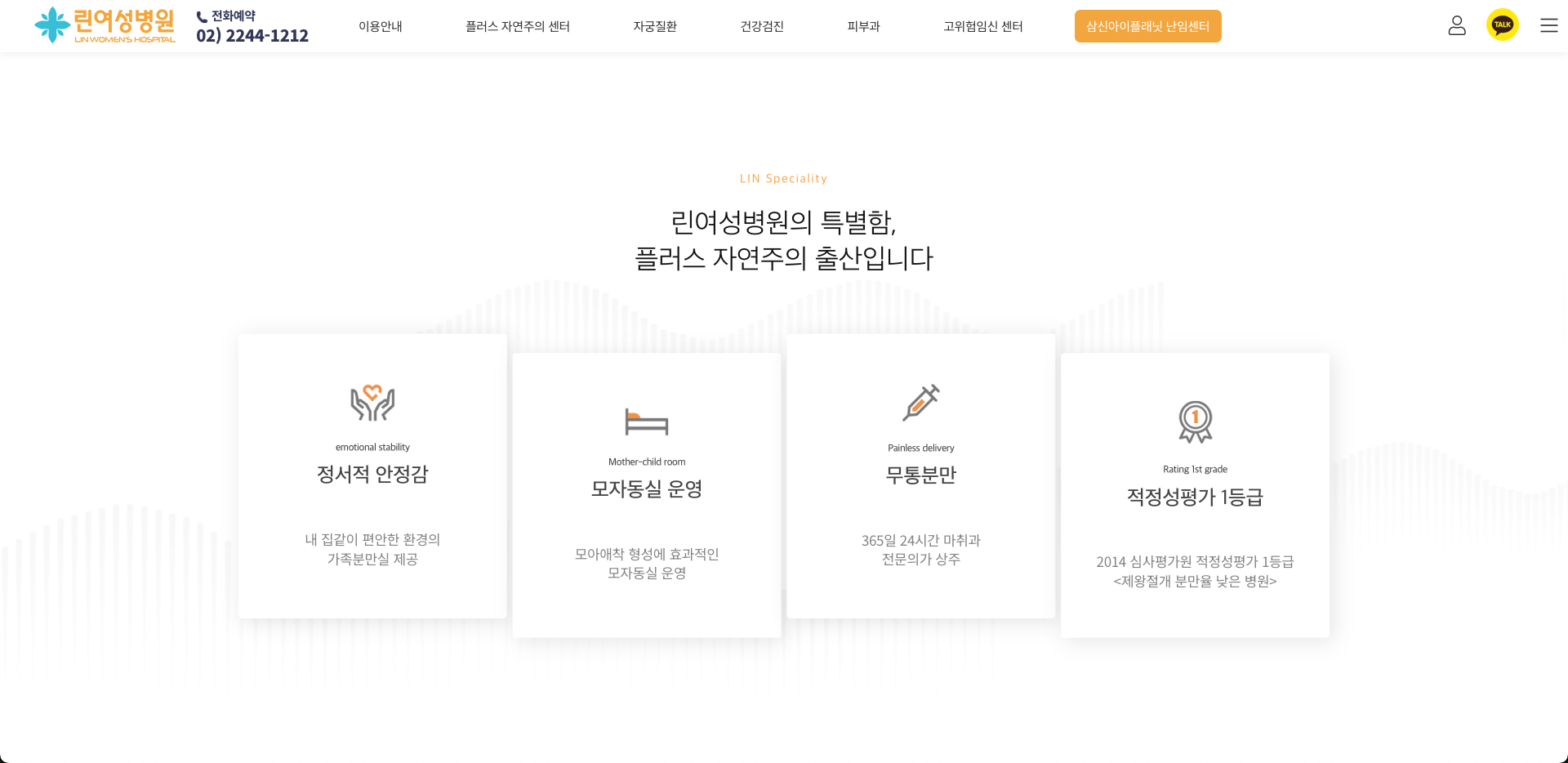The height and width of the screenshot is (763, 1568).
Task: Click the bed icon for Mother-child room
Action: tap(647, 422)
